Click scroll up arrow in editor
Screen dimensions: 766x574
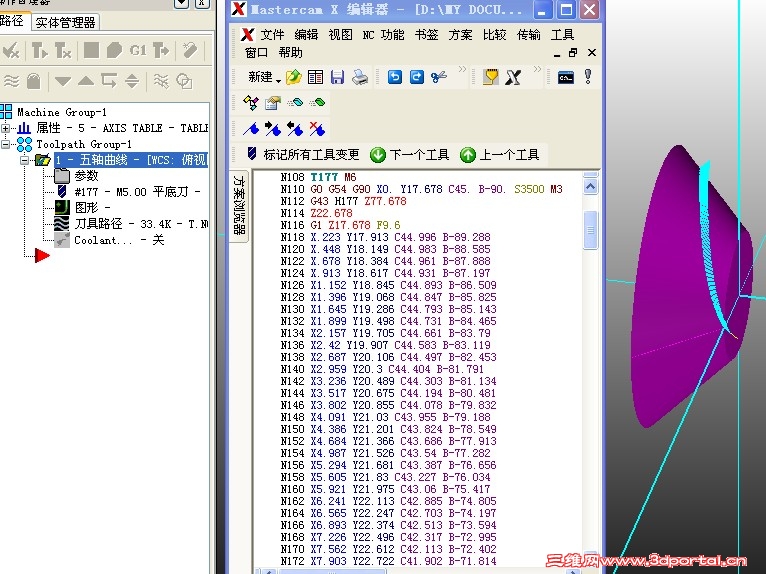pos(590,187)
